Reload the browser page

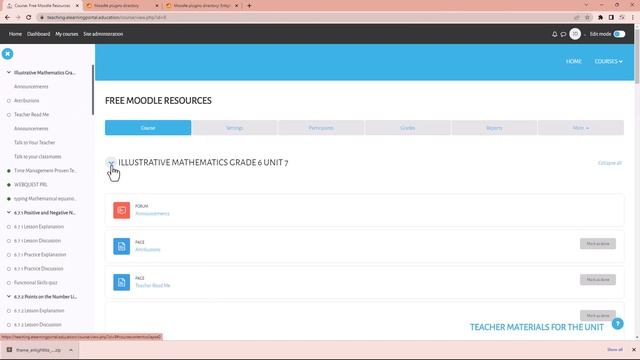click(x=29, y=17)
